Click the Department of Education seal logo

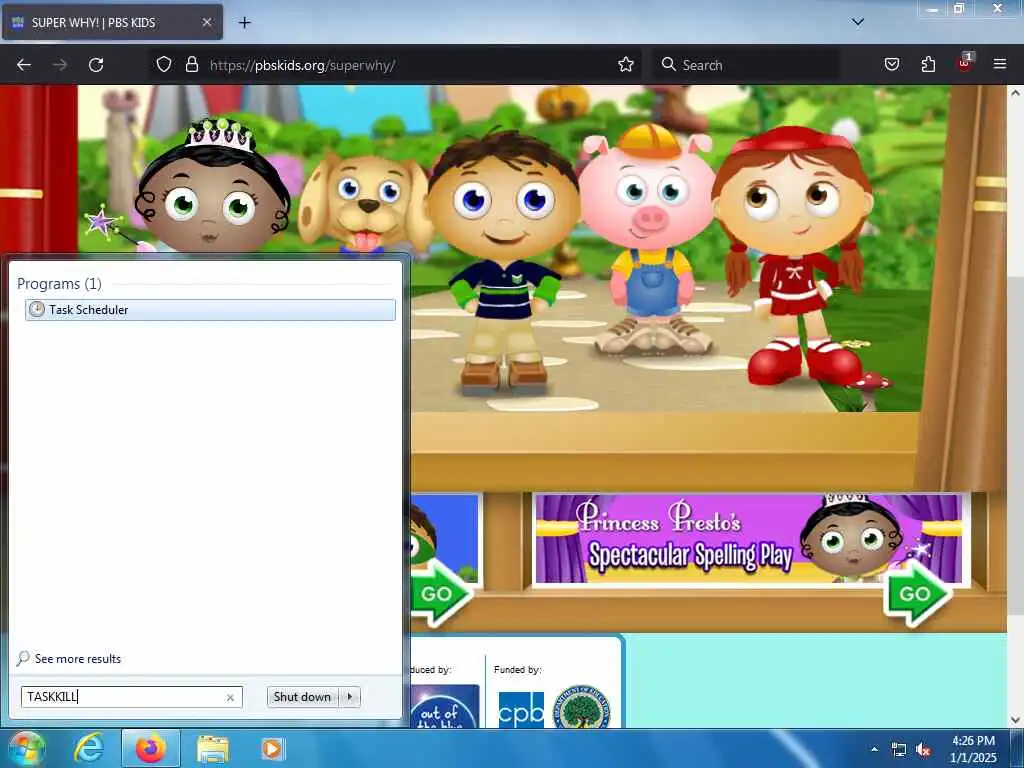coord(581,707)
